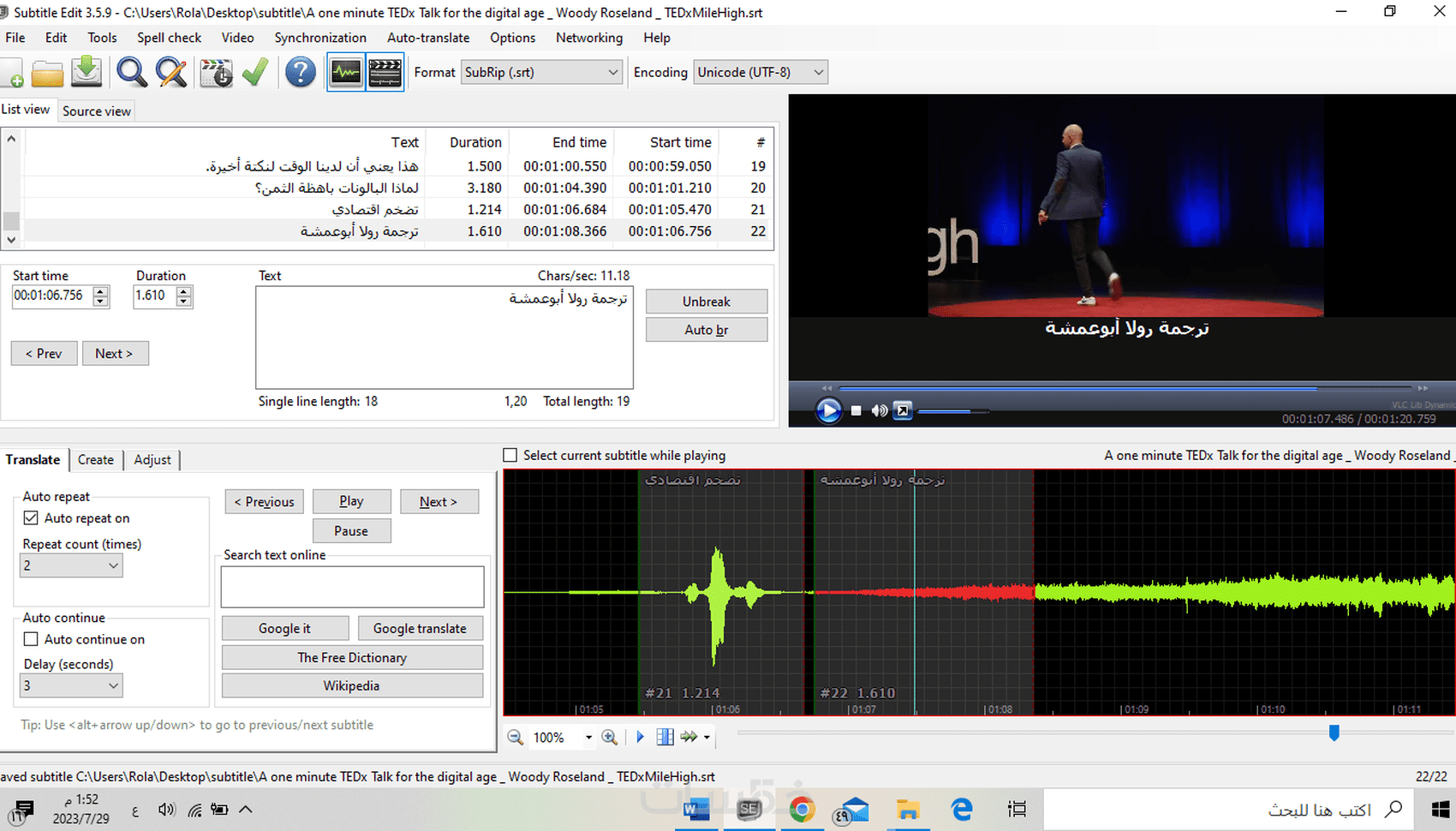1456x831 pixels.
Task: Enable the Auto continue on checkbox
Action: coord(31,639)
